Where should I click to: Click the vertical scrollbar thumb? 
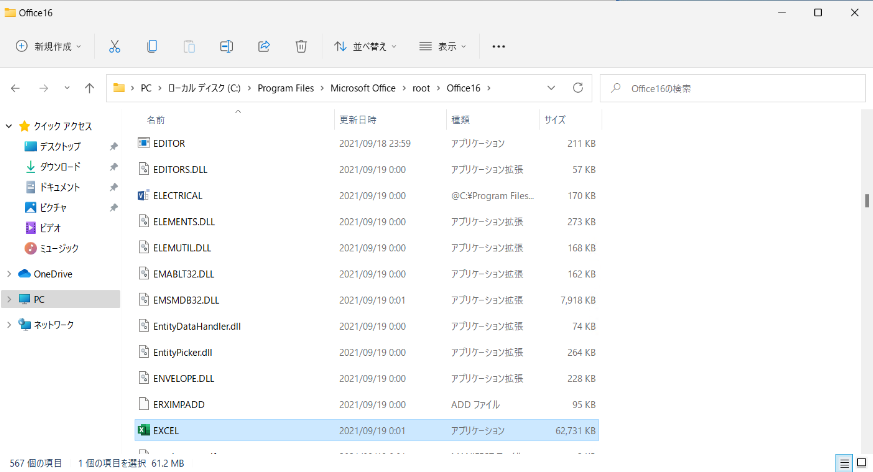867,201
